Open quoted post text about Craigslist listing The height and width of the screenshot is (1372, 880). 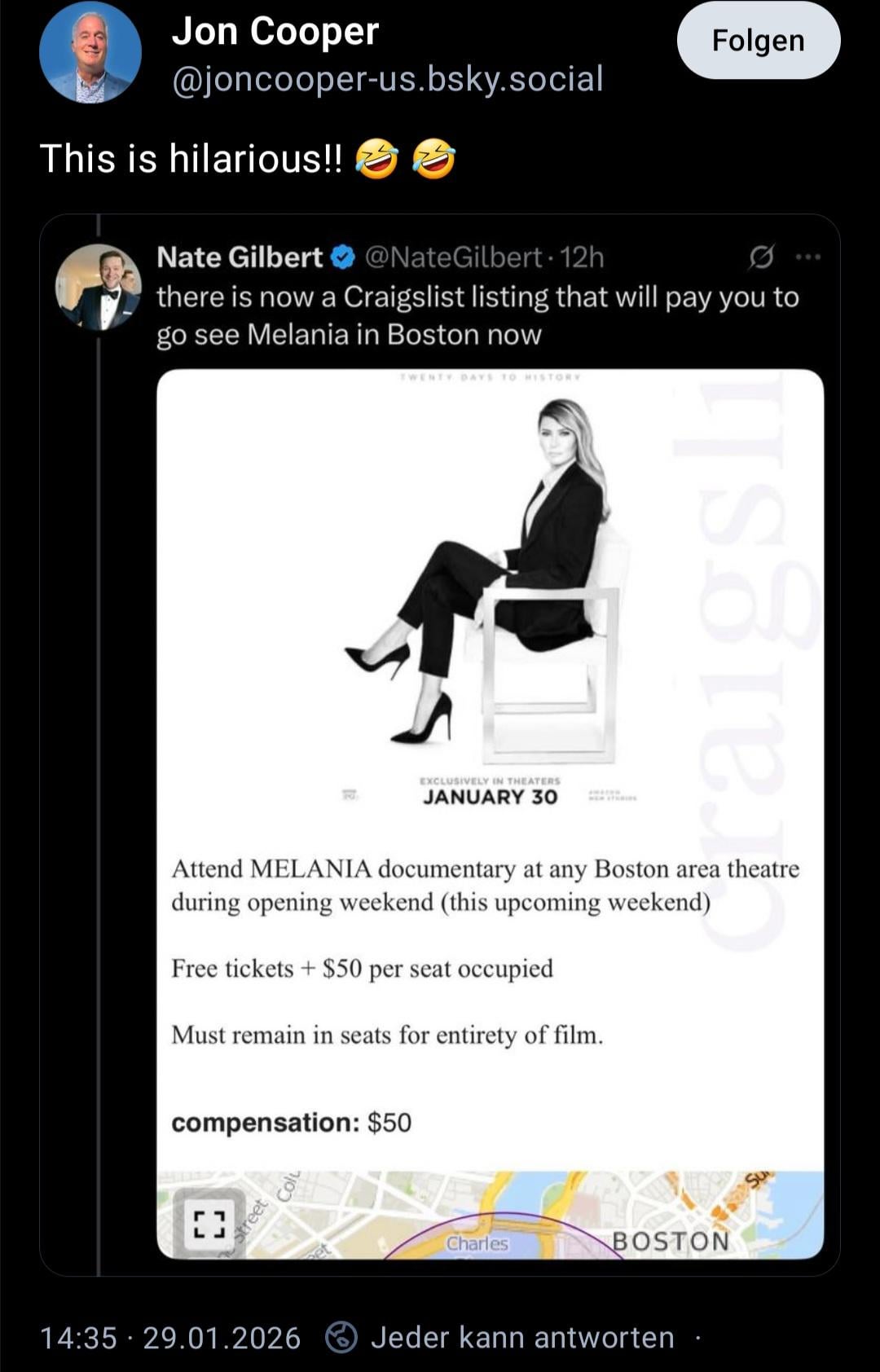tap(477, 315)
